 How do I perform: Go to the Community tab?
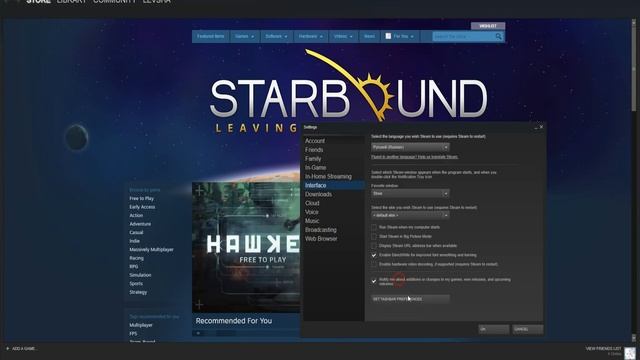[115, 2]
